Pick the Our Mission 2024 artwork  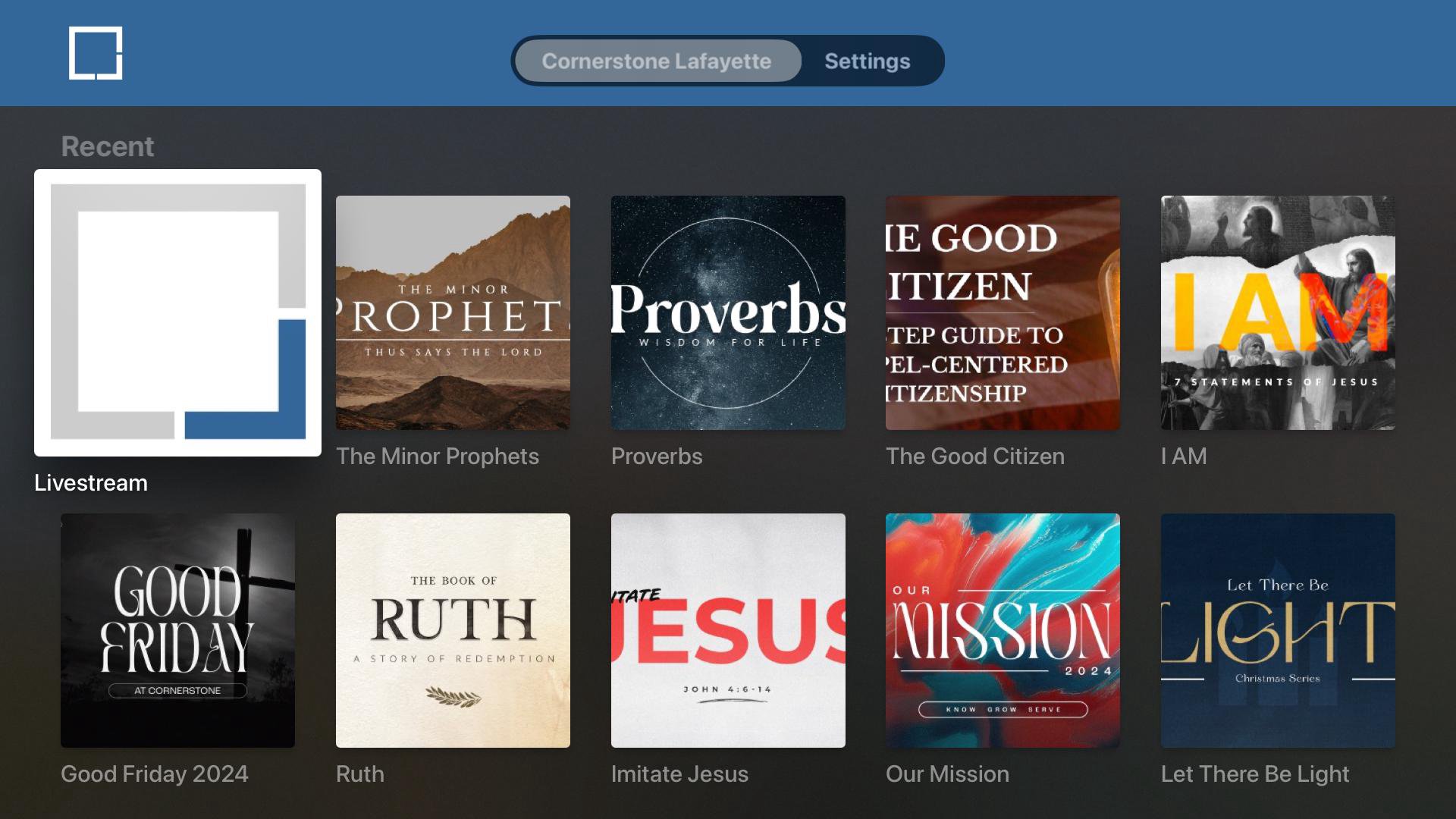tap(1003, 630)
